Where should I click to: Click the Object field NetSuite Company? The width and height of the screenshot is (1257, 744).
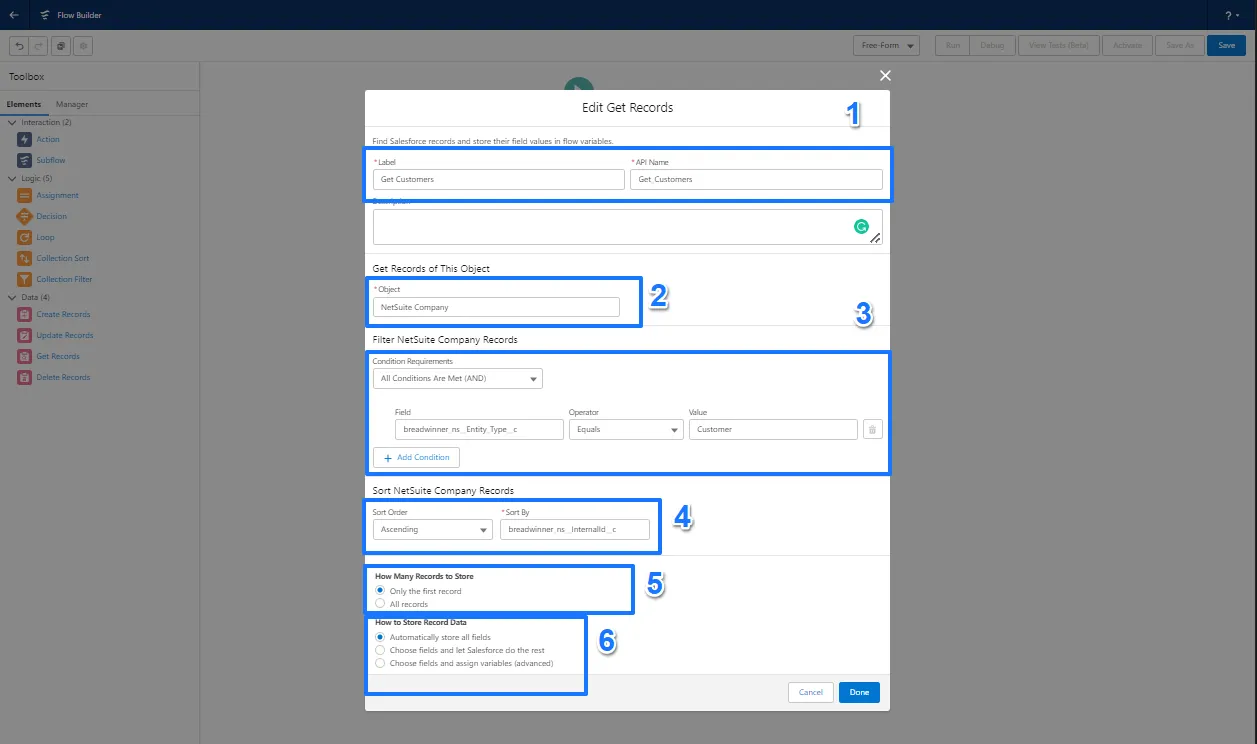(x=496, y=307)
